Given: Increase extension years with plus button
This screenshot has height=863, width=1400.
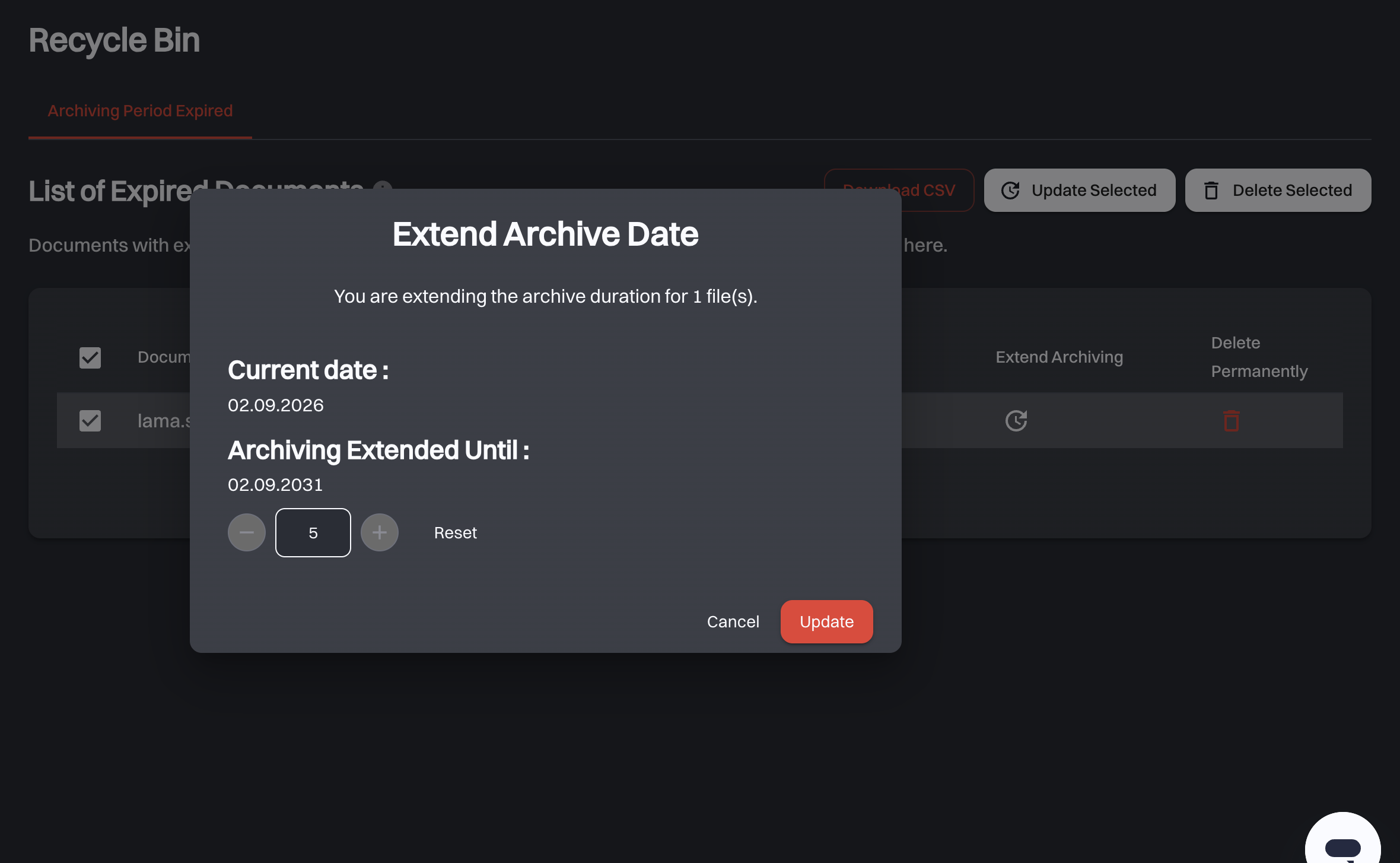Looking at the screenshot, I should (380, 532).
